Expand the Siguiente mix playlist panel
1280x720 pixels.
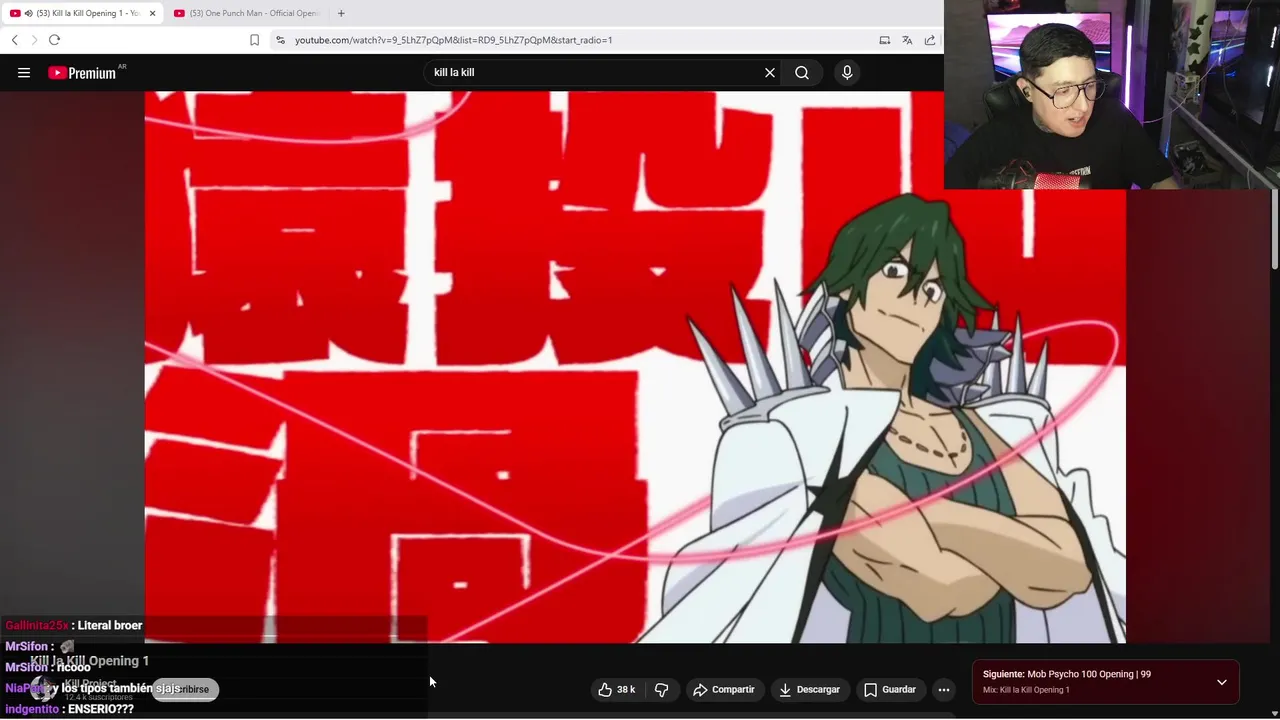(x=1222, y=682)
